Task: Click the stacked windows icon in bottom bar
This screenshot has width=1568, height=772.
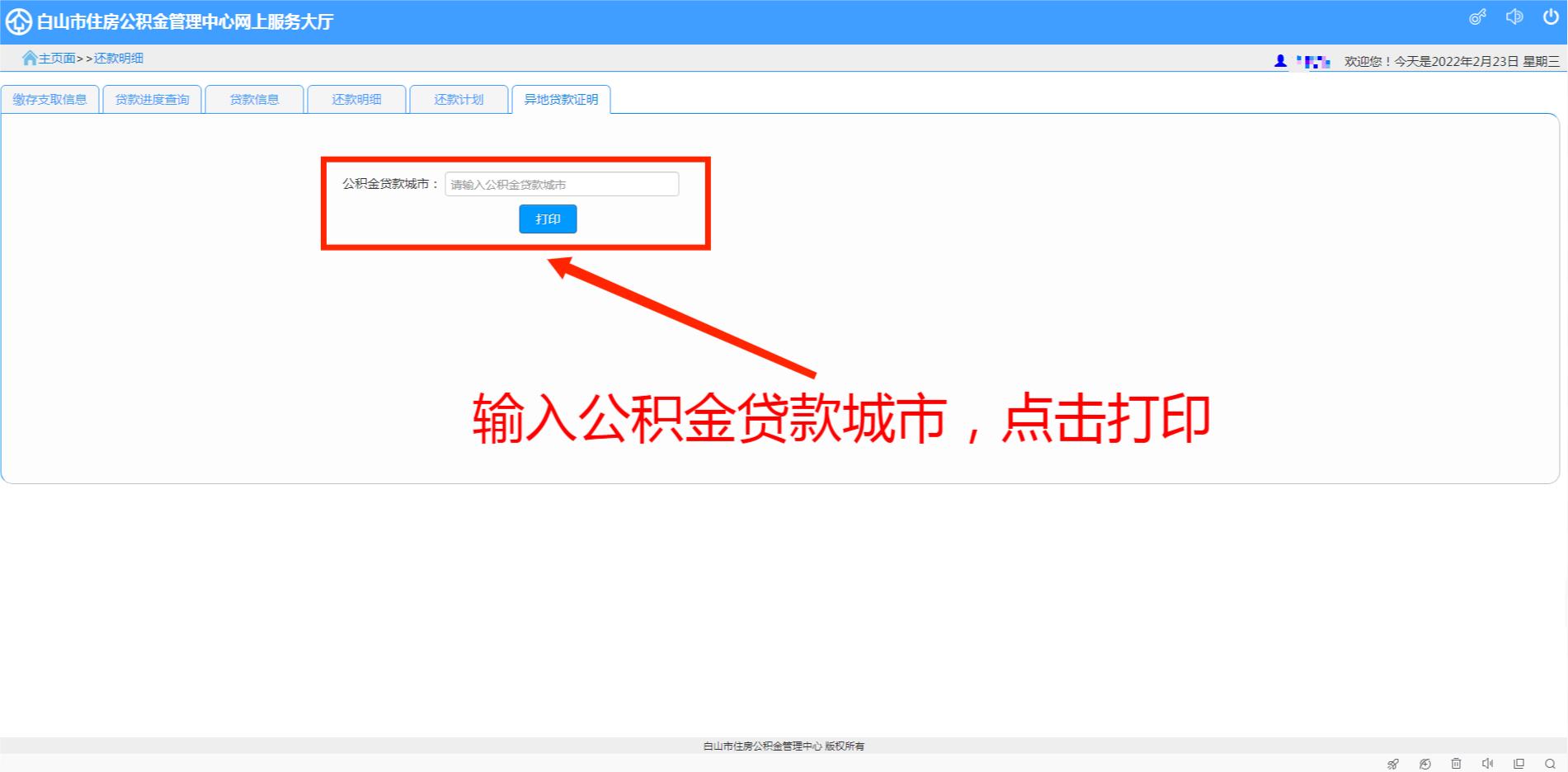Action: point(1519,764)
